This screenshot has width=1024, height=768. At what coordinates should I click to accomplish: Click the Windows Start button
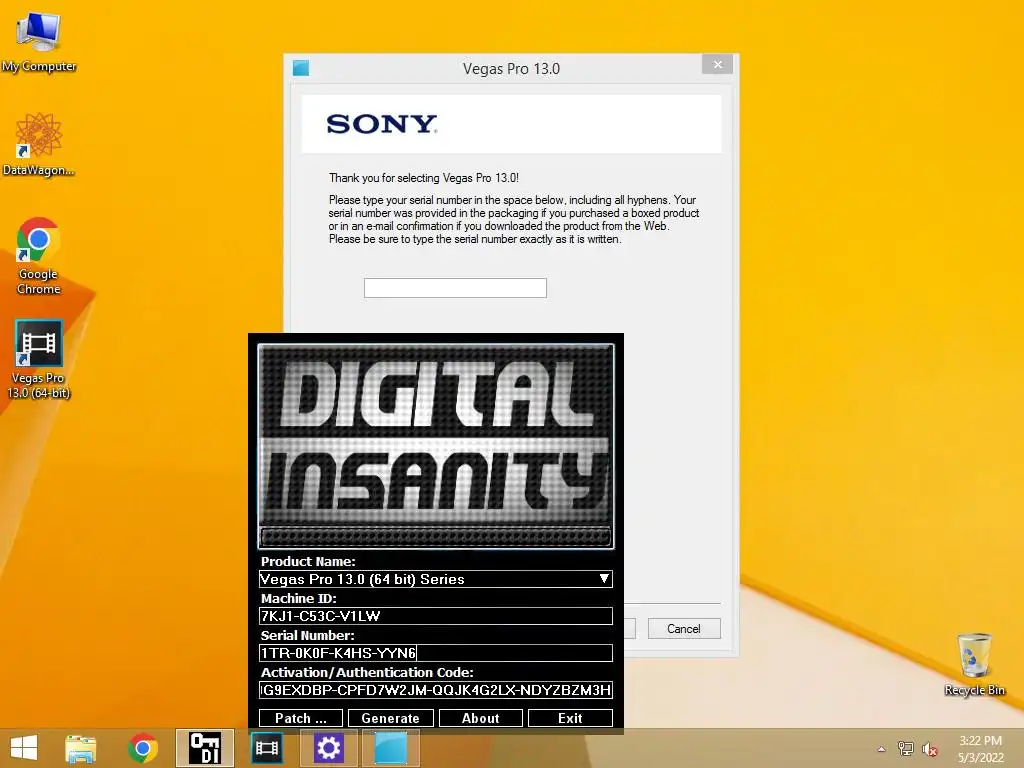(x=24, y=748)
